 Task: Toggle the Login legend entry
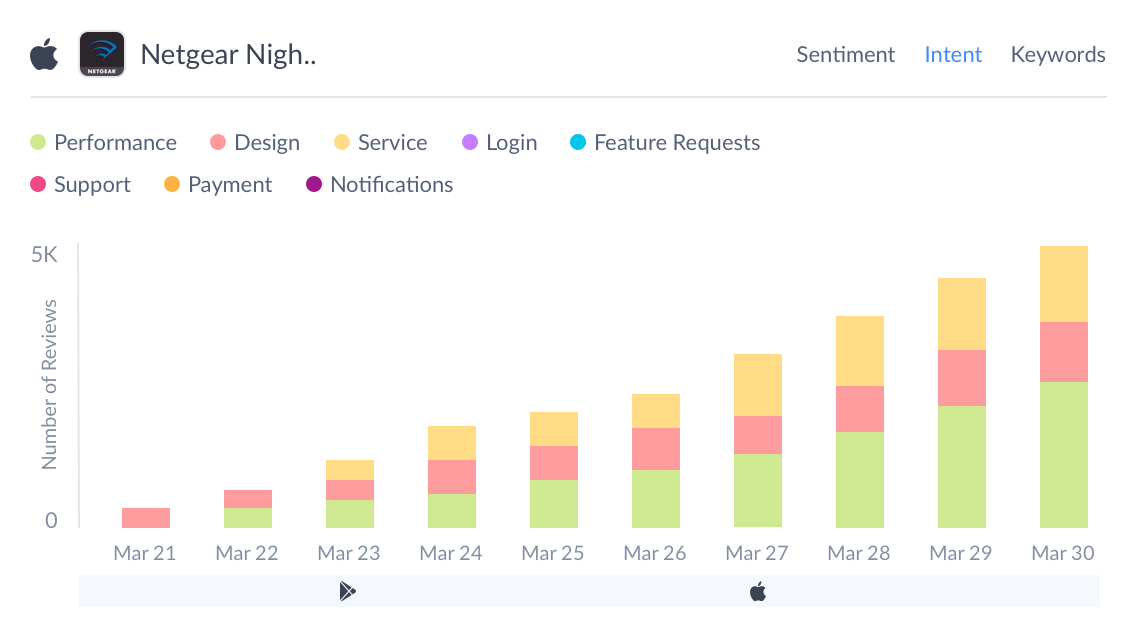[x=500, y=143]
